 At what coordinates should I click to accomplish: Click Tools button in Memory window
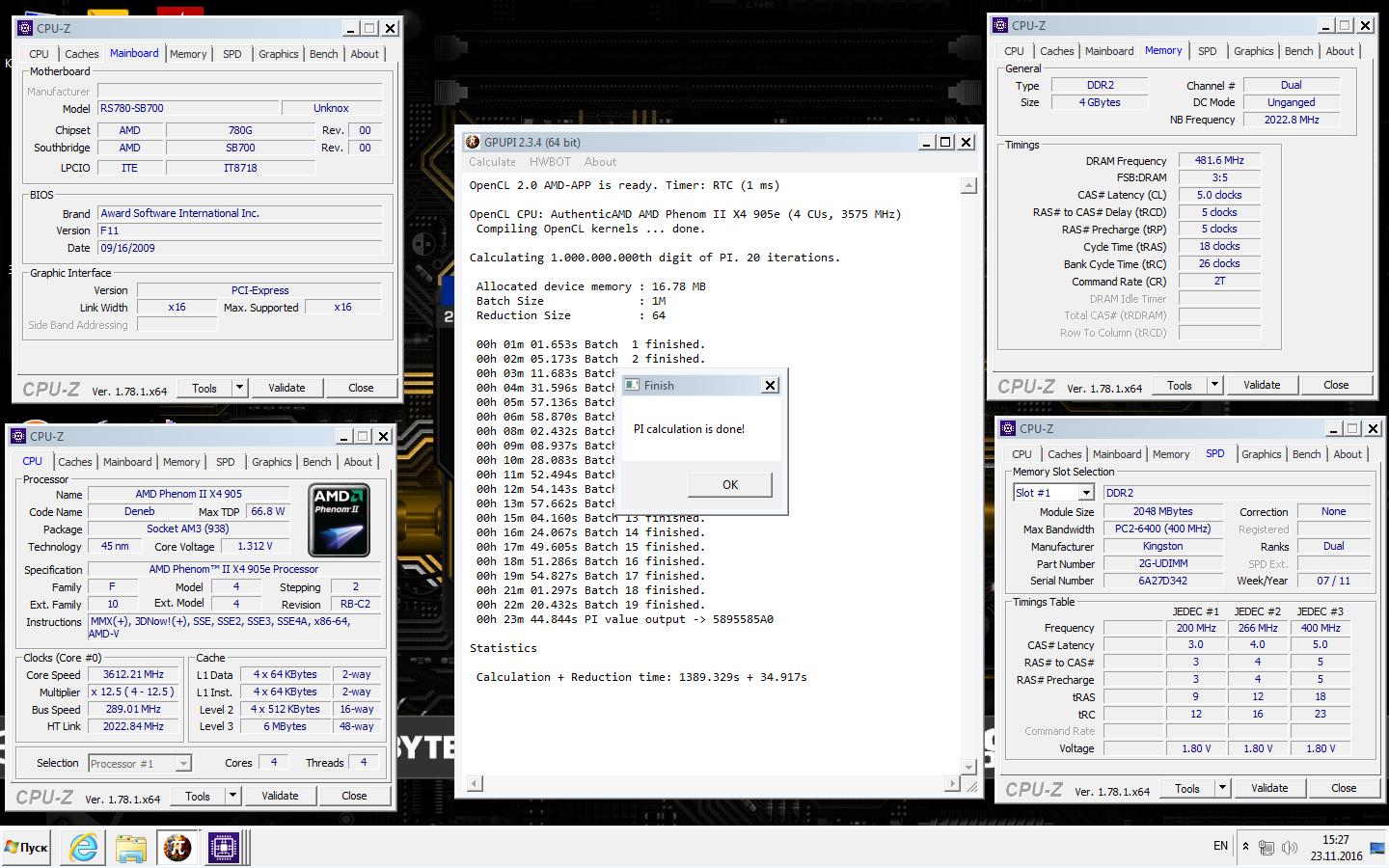tap(1180, 385)
